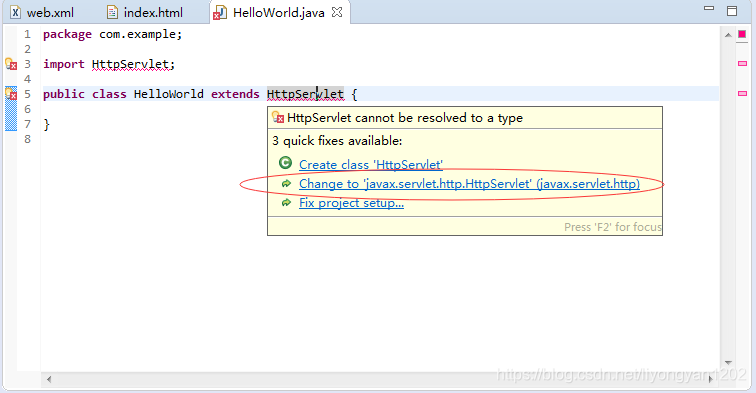756x393 pixels.
Task: Click the HelloWorld.java error file icon
Action: click(x=220, y=13)
